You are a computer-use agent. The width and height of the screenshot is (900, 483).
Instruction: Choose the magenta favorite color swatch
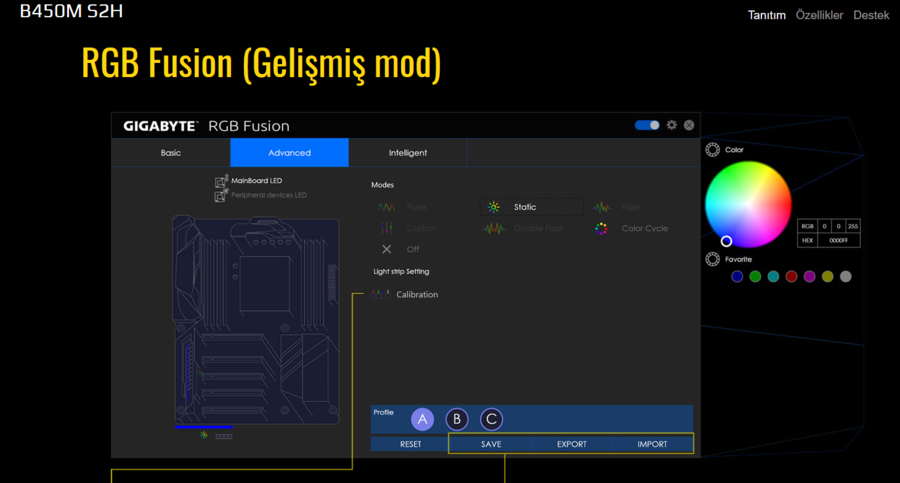point(809,277)
